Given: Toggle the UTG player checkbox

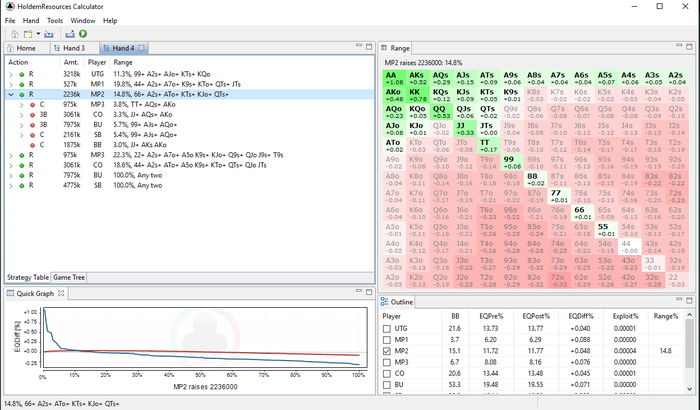Looking at the screenshot, I should 387,329.
